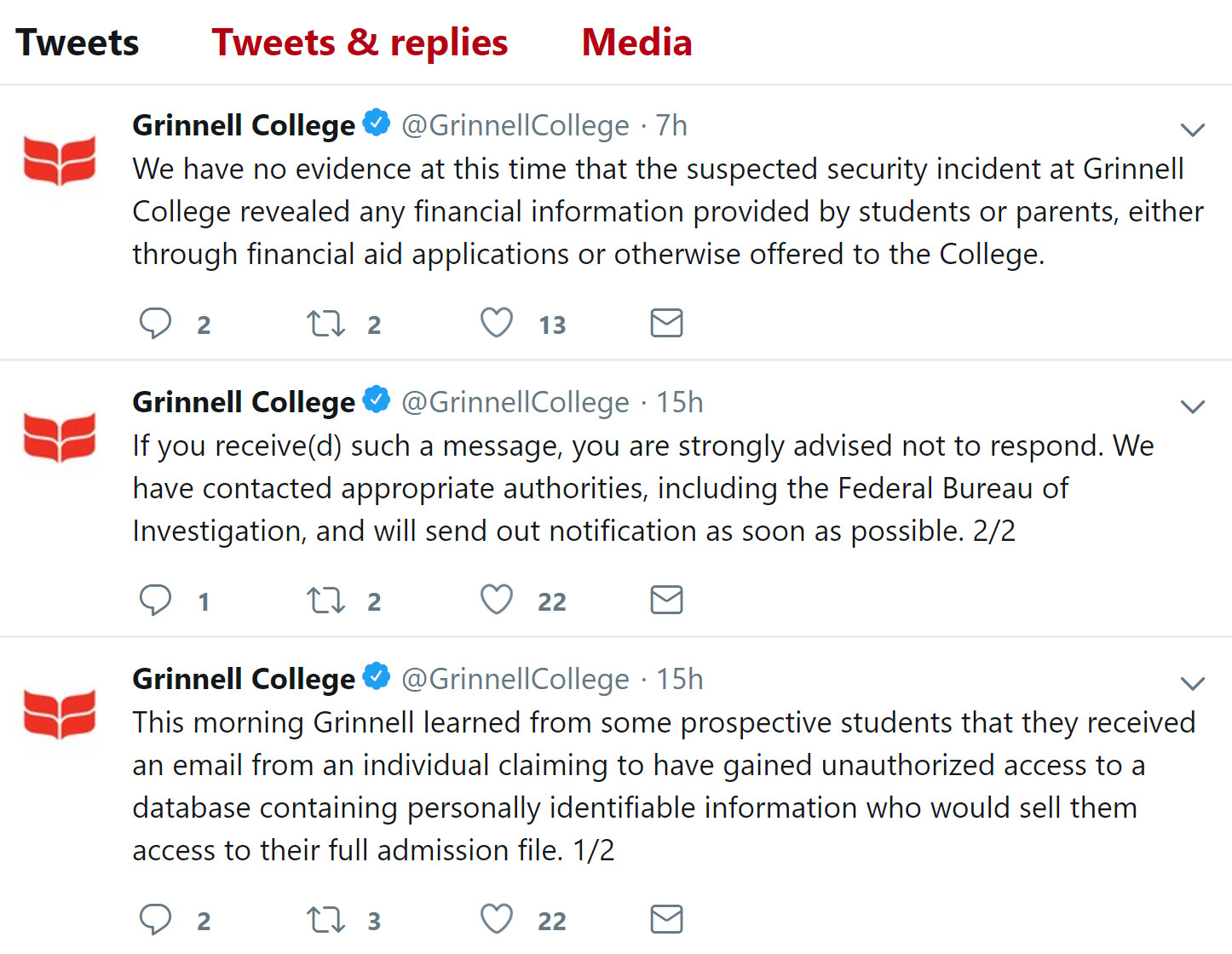Open the @GrinnellCollege handle on the 7h tweet
1232x954 pixels.
pyautogui.click(x=515, y=125)
